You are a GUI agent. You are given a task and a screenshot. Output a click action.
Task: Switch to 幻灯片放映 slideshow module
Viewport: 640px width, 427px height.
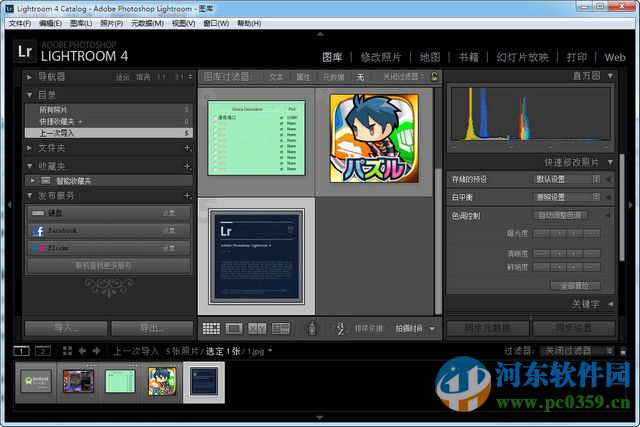[522, 57]
